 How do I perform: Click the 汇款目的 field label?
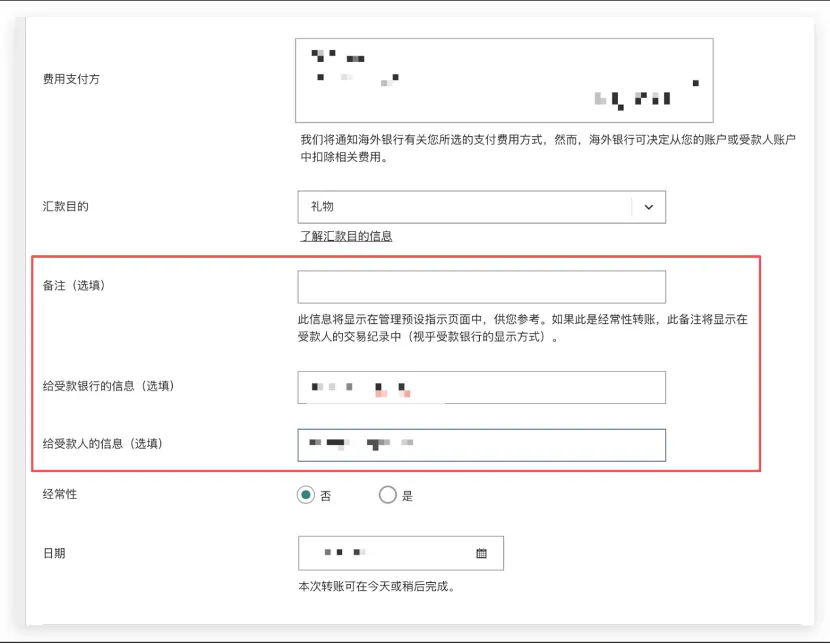(x=66, y=206)
